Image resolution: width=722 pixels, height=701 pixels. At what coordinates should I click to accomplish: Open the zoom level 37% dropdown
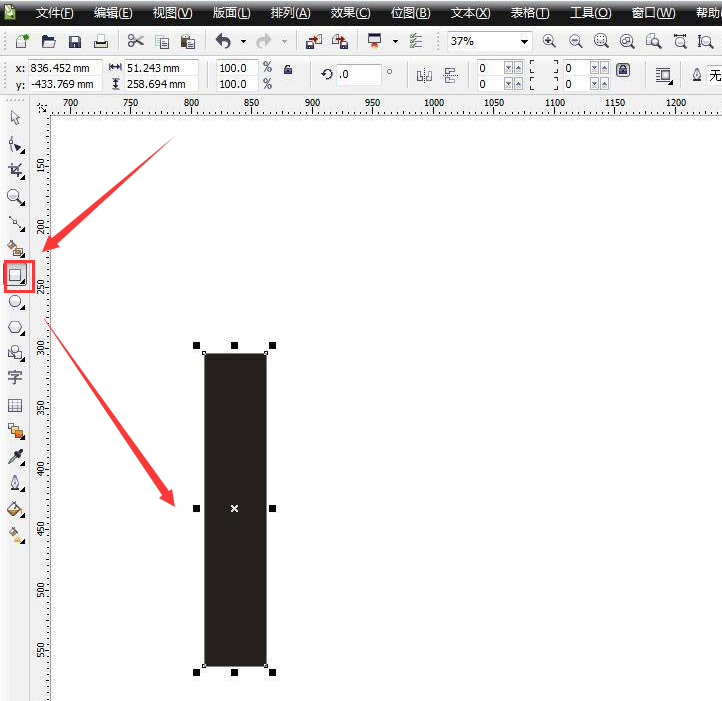coord(524,41)
